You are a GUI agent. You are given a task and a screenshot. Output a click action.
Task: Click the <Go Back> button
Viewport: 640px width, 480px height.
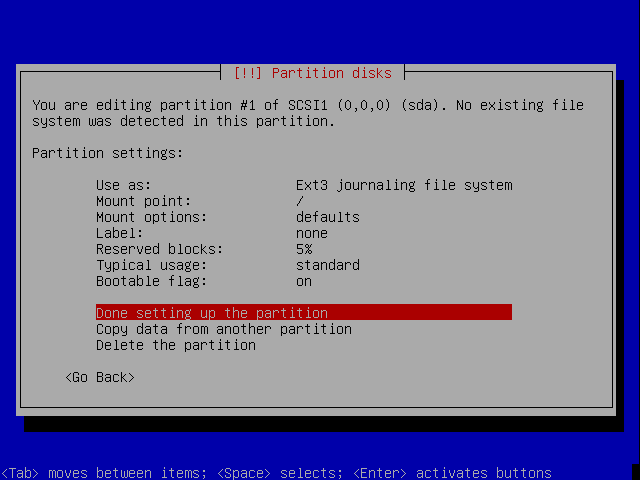point(100,377)
